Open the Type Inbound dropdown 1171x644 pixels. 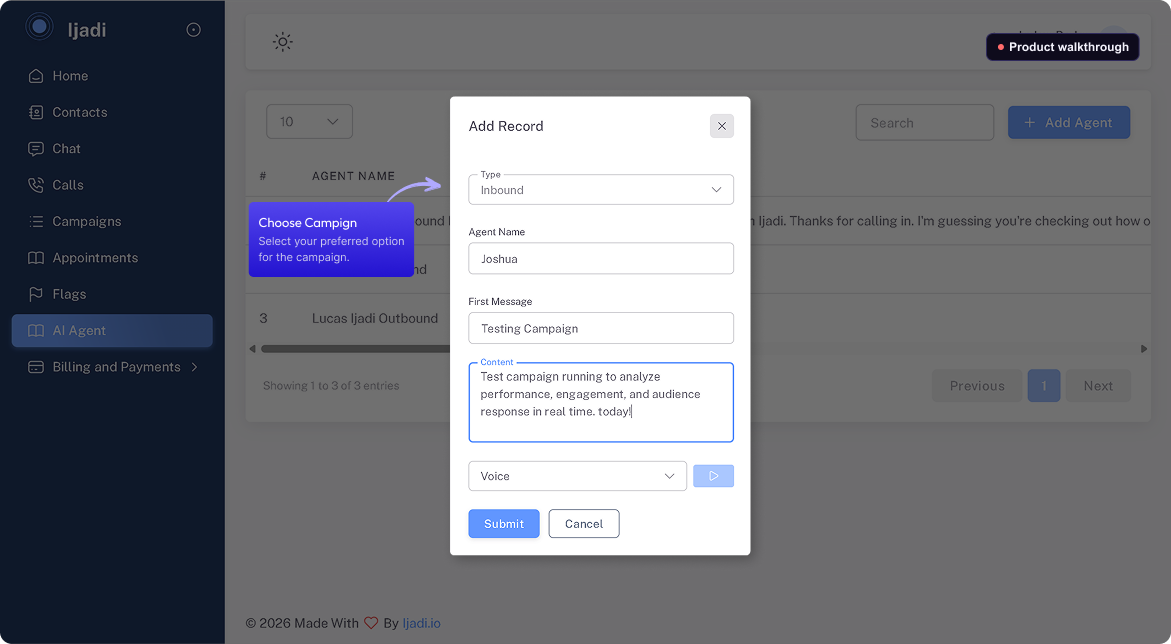(x=600, y=190)
